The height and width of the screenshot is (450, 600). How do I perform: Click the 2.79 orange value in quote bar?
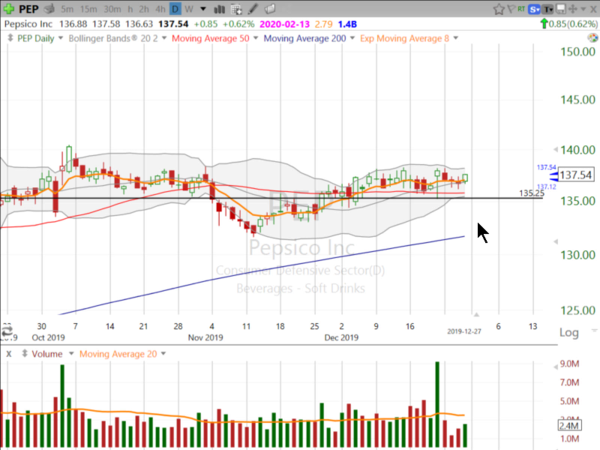[x=324, y=24]
